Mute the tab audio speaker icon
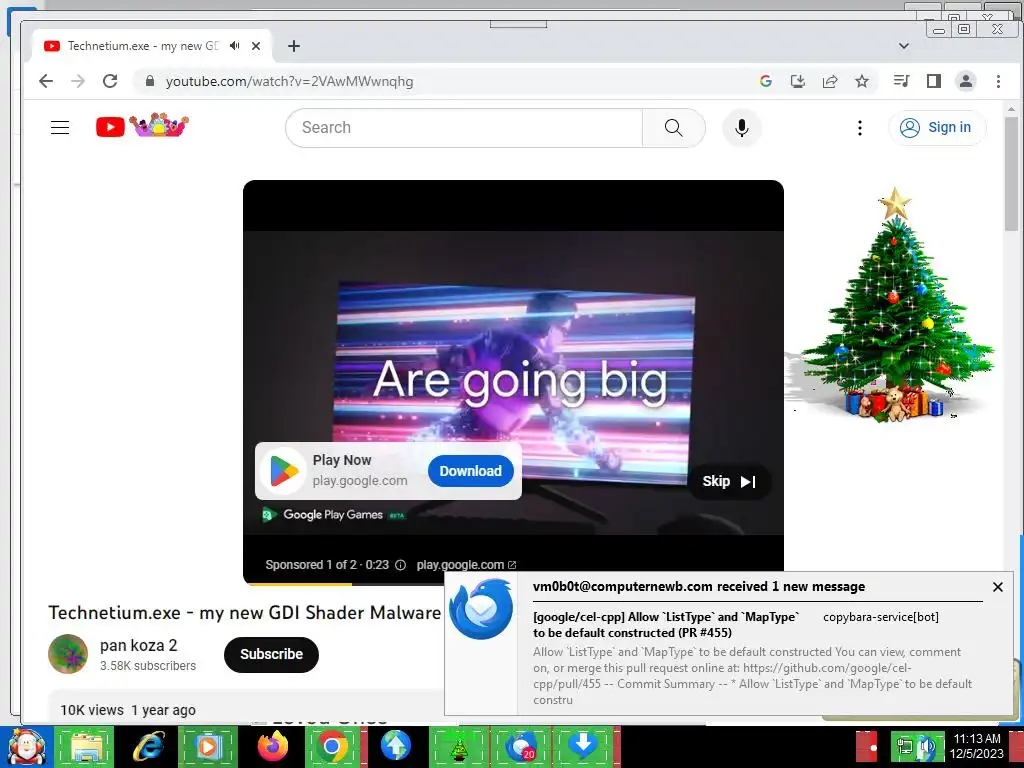This screenshot has height=768, width=1024. [x=235, y=46]
